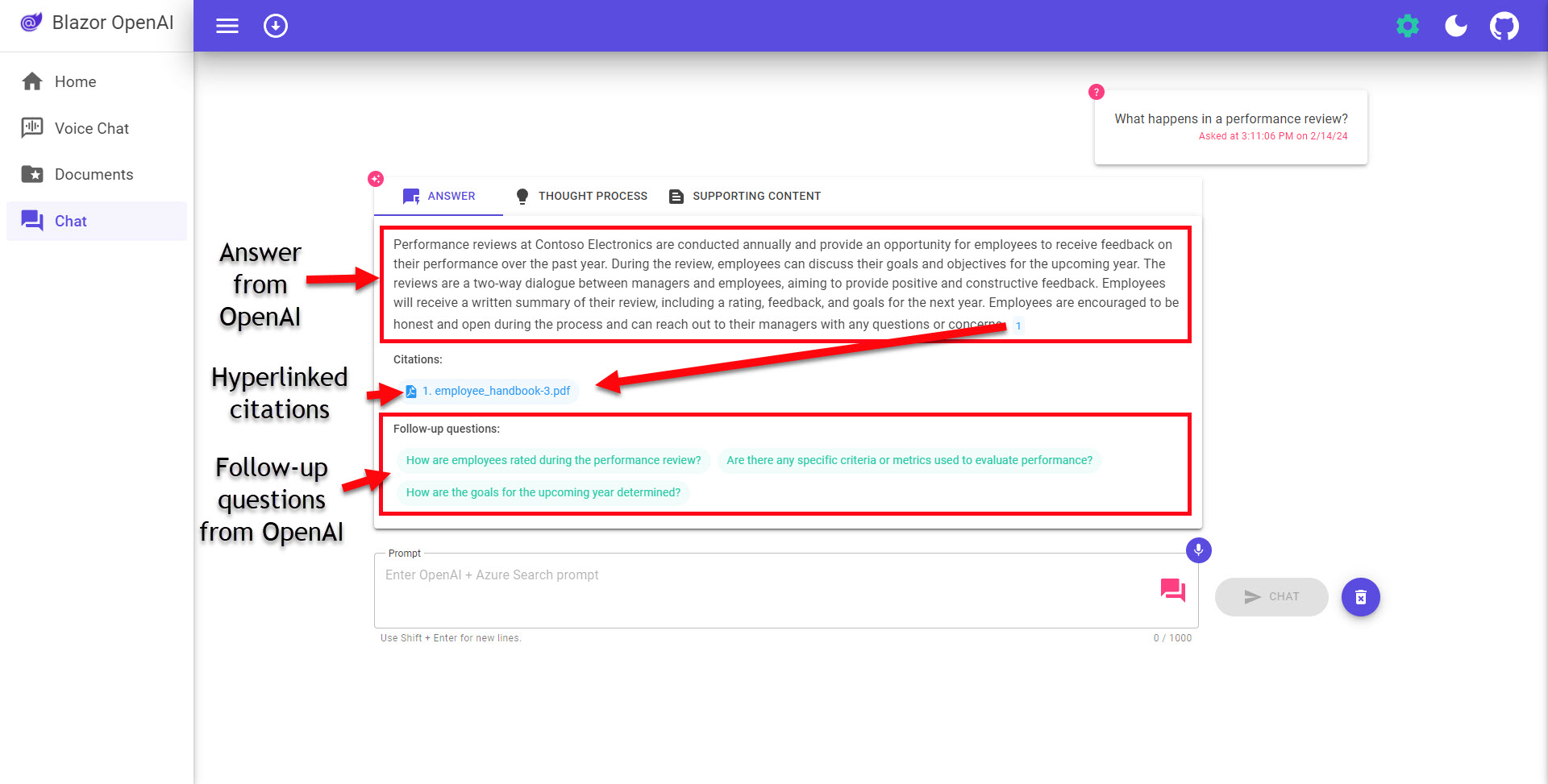Go to Home page

[97, 81]
